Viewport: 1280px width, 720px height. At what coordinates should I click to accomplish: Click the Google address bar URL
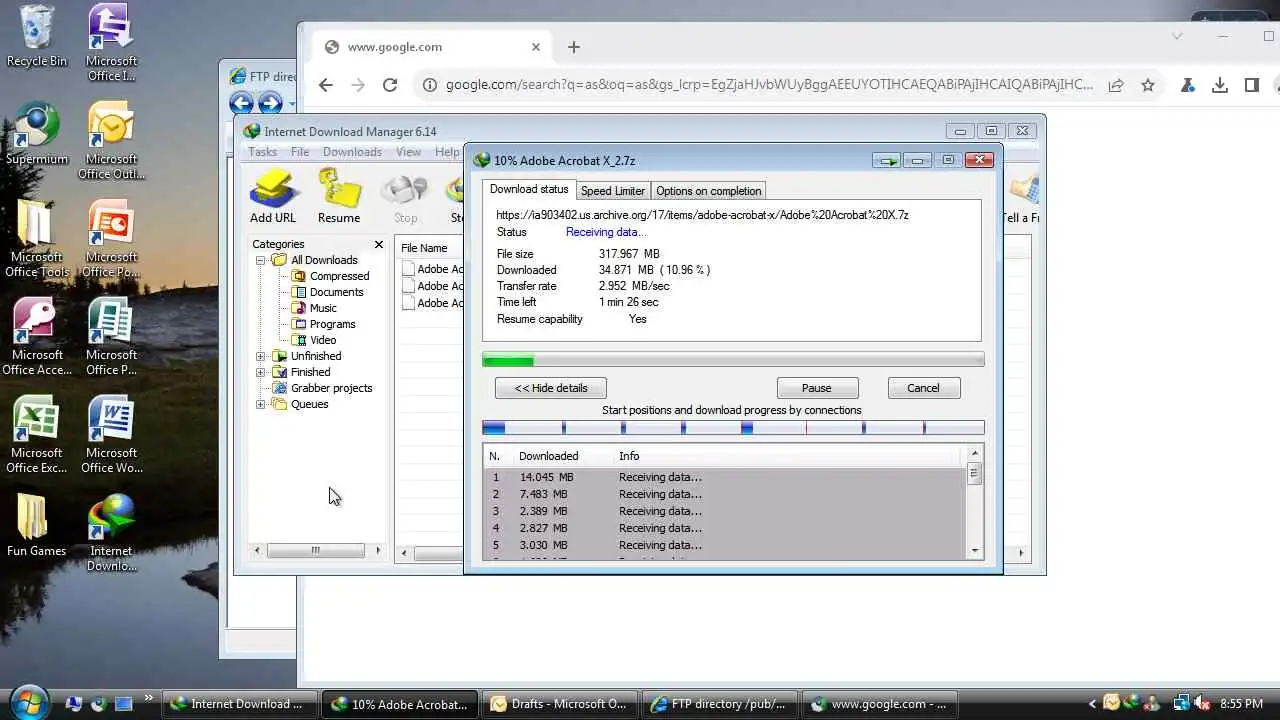point(769,85)
